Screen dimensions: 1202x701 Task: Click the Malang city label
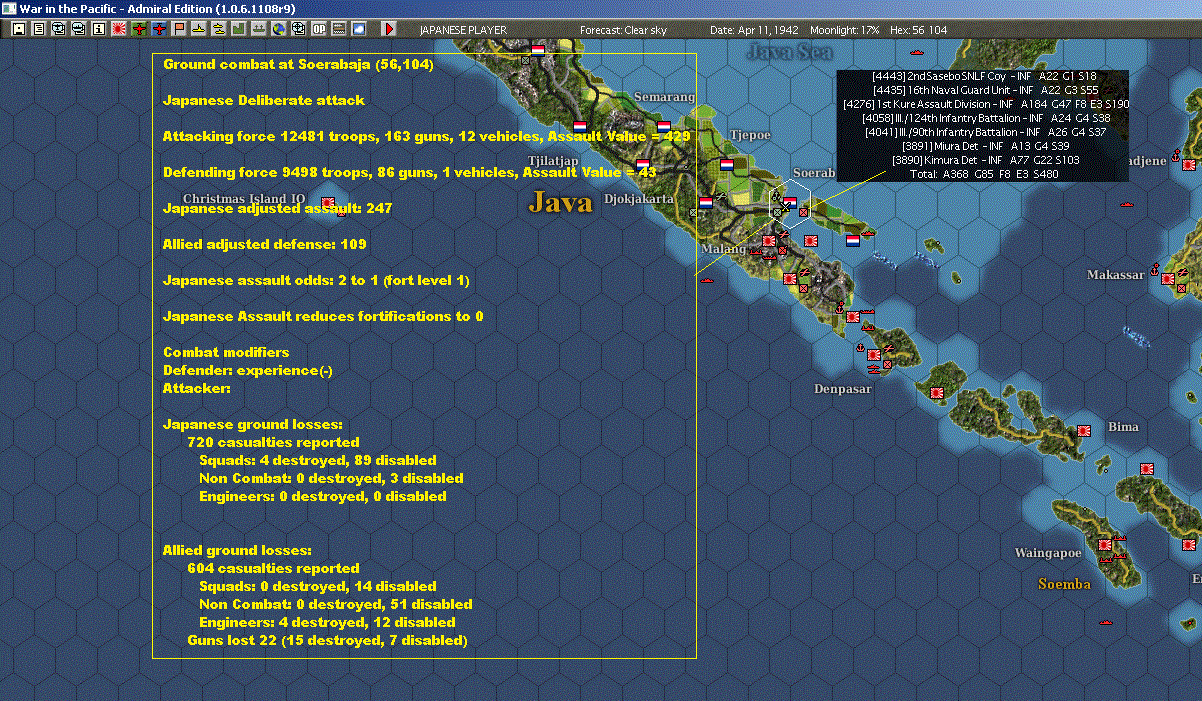(723, 249)
